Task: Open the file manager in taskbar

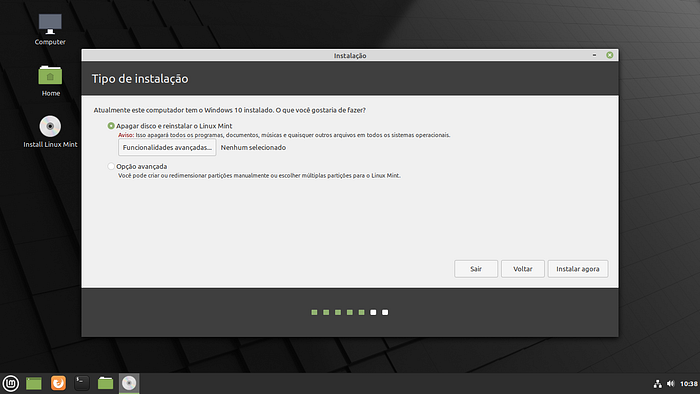Action: (x=105, y=383)
